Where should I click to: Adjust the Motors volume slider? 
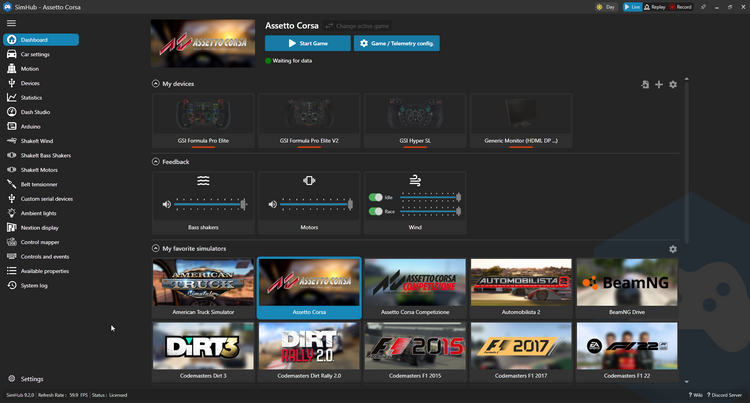click(316, 204)
